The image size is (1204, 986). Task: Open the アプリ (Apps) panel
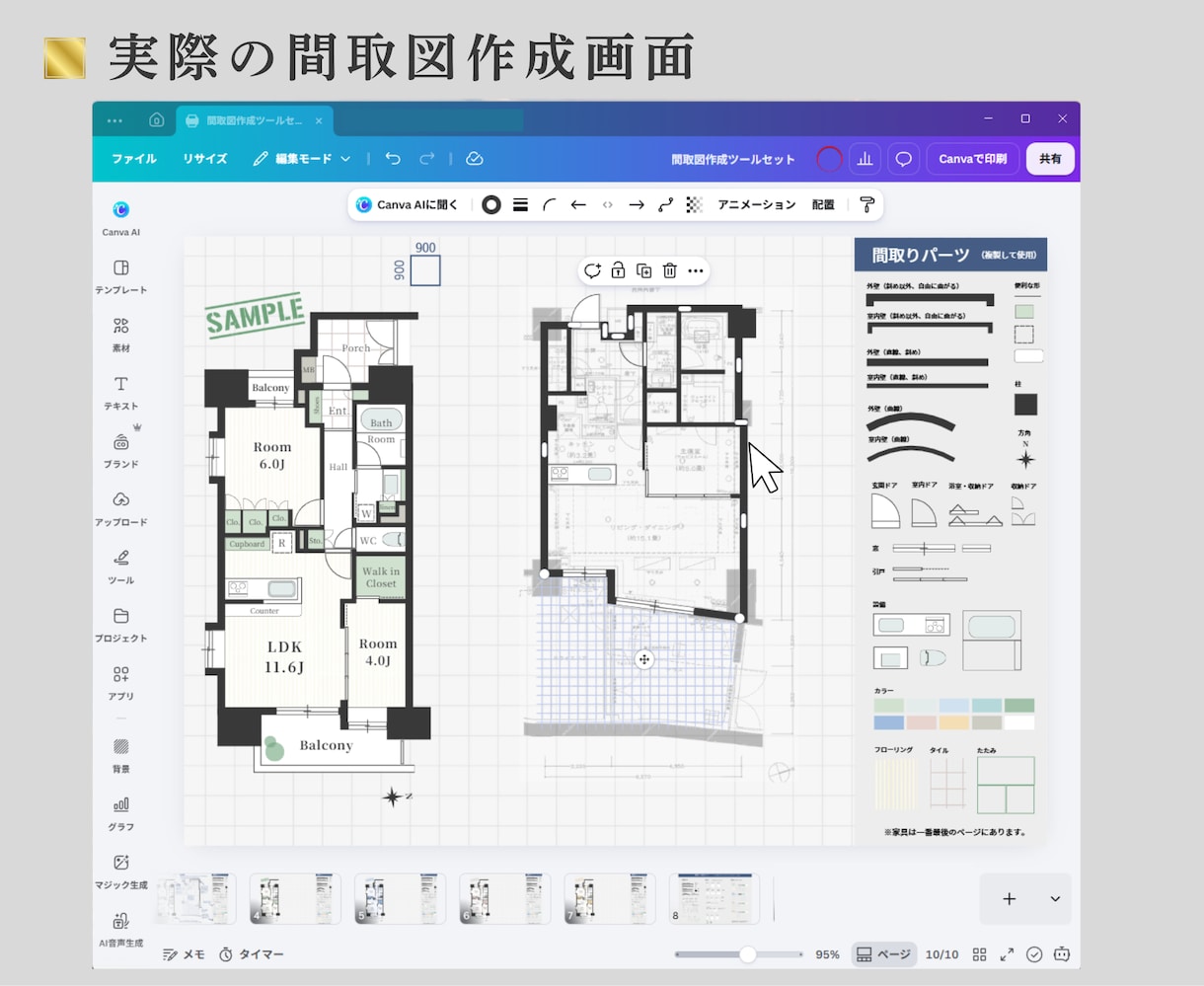tap(120, 683)
